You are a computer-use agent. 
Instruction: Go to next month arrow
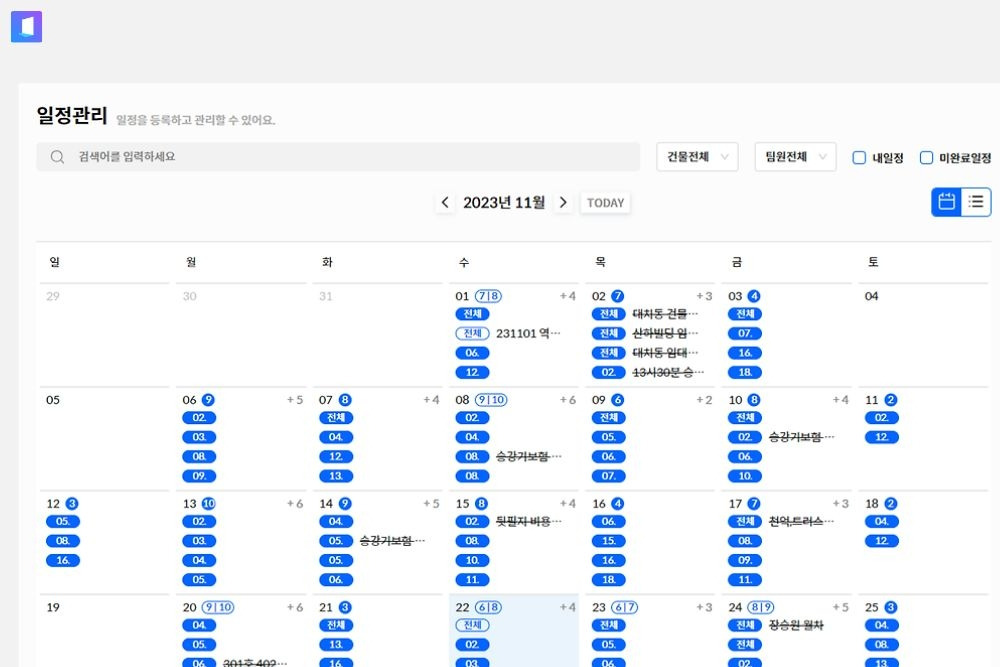point(563,203)
